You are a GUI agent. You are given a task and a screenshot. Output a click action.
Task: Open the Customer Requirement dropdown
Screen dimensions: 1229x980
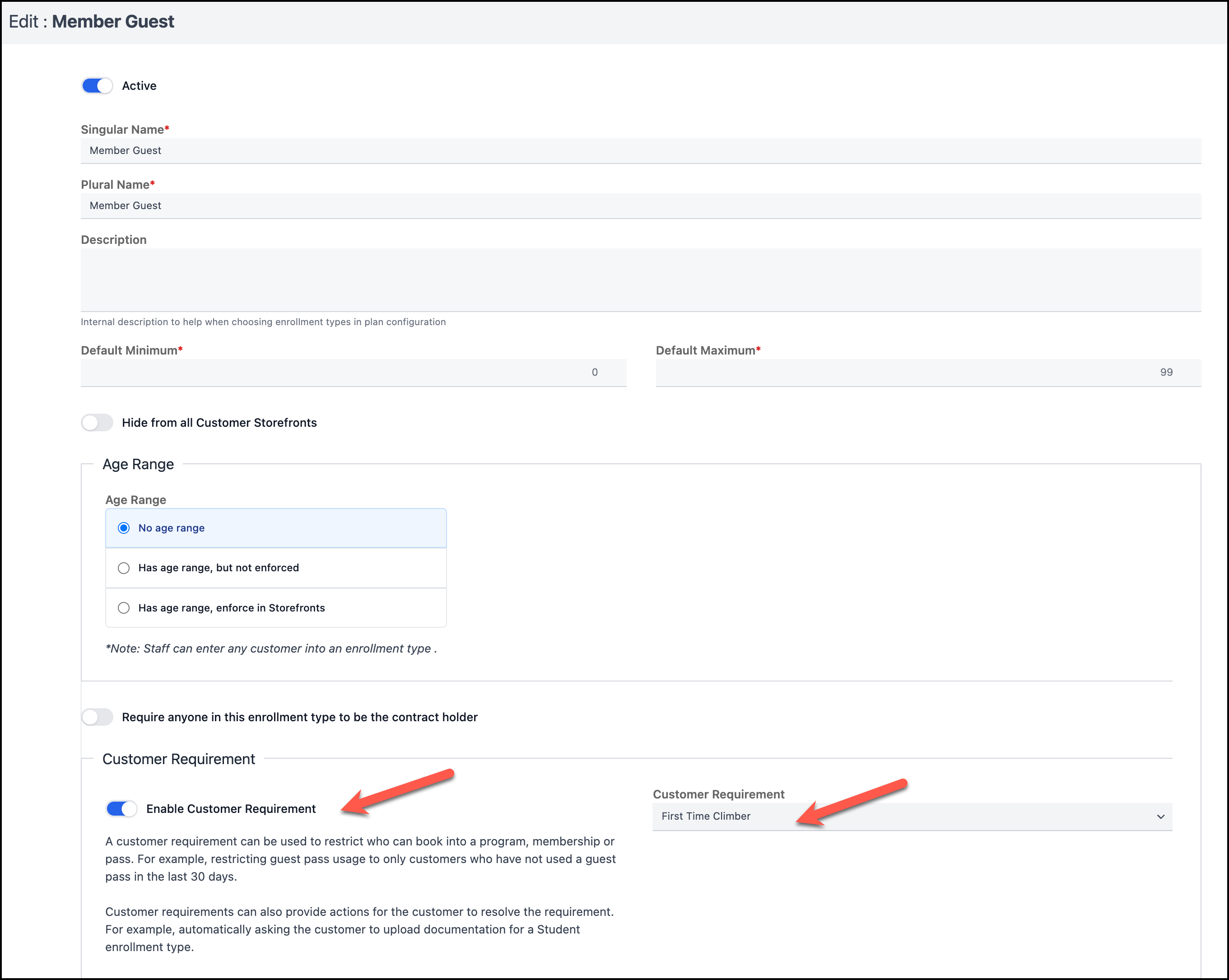click(911, 817)
